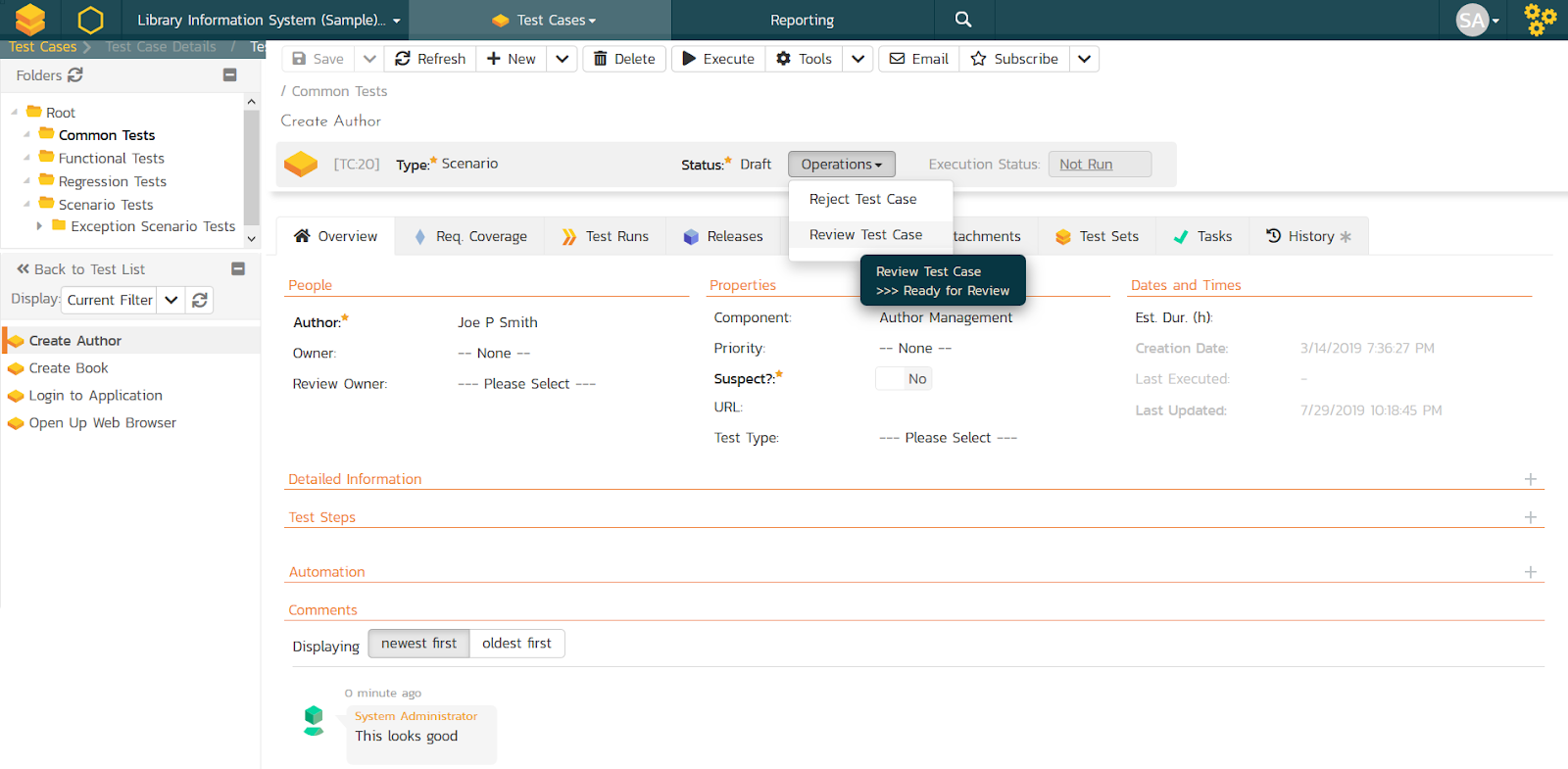This screenshot has height=769, width=1568.
Task: Open the Current Filter display dropdown
Action: pos(171,300)
